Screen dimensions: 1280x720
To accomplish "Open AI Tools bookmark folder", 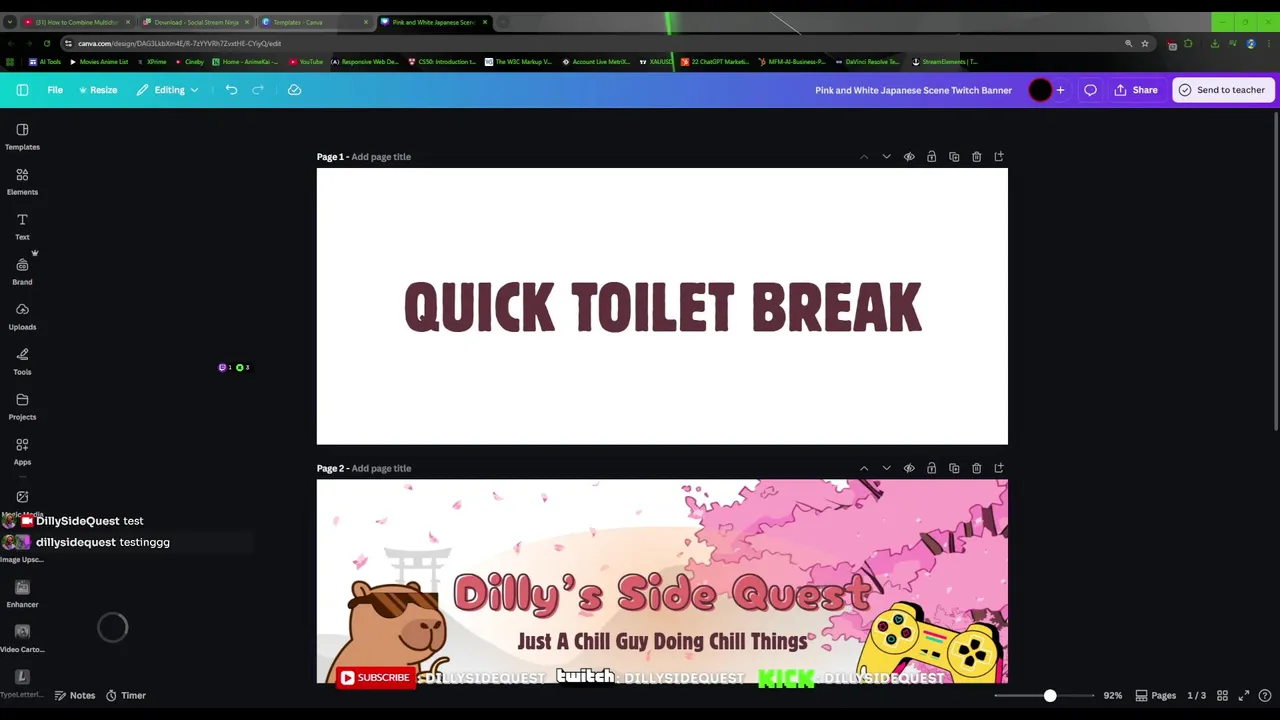I will click(x=44, y=62).
